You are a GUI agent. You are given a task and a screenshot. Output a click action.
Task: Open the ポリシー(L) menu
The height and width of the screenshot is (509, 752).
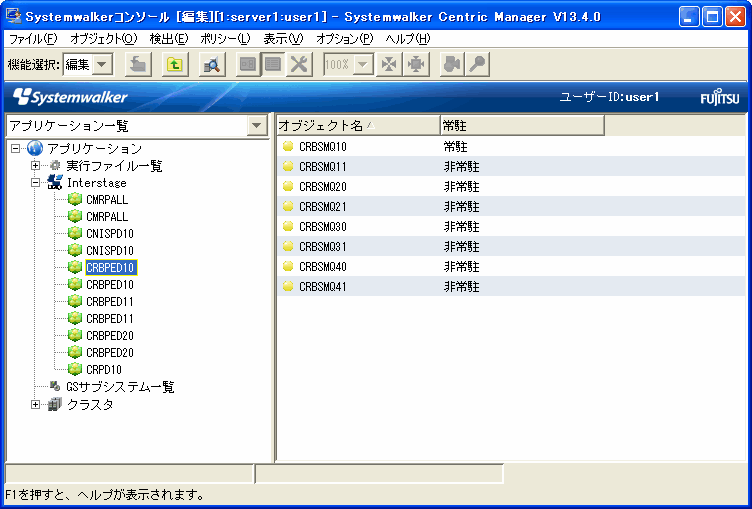(225, 39)
